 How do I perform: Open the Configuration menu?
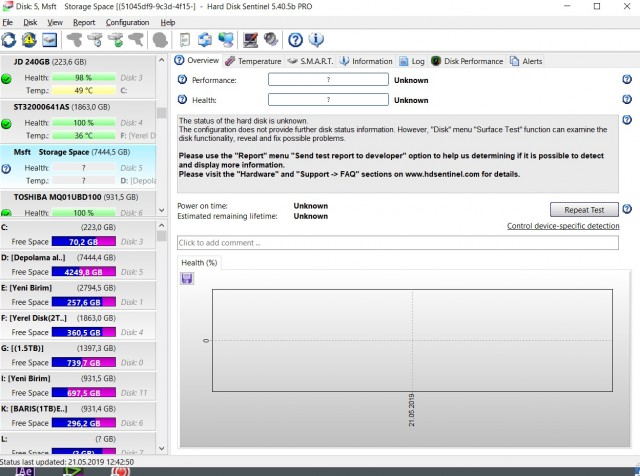point(127,22)
